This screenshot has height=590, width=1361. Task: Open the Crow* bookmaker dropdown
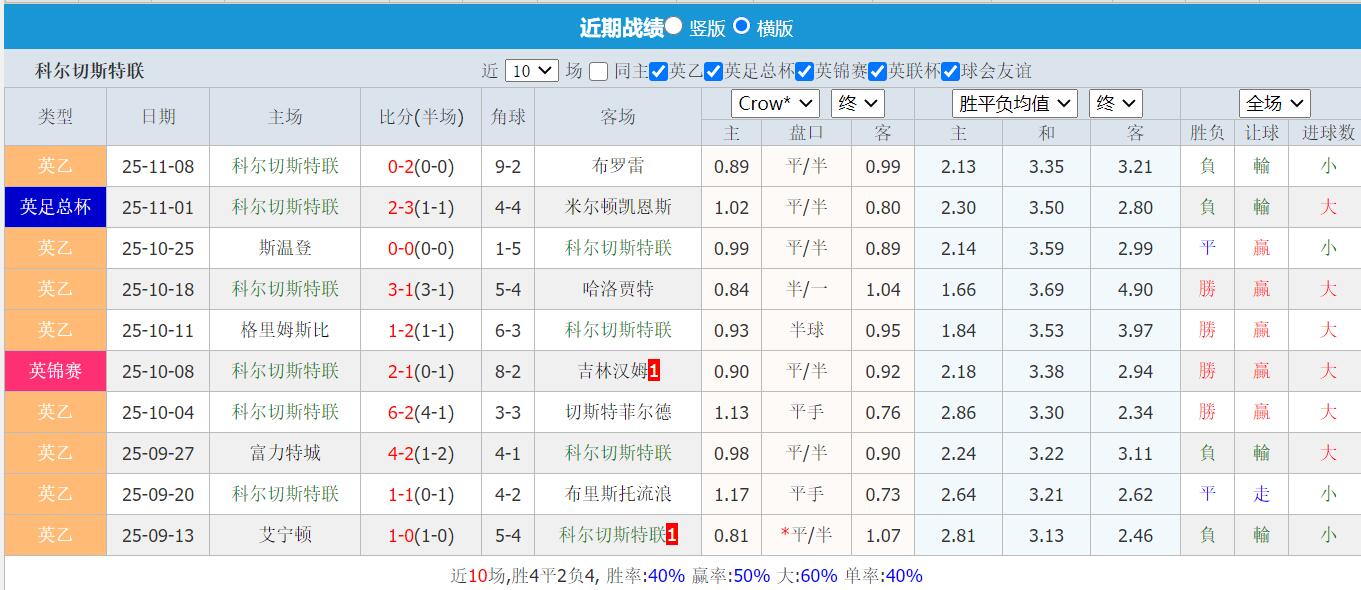[775, 102]
